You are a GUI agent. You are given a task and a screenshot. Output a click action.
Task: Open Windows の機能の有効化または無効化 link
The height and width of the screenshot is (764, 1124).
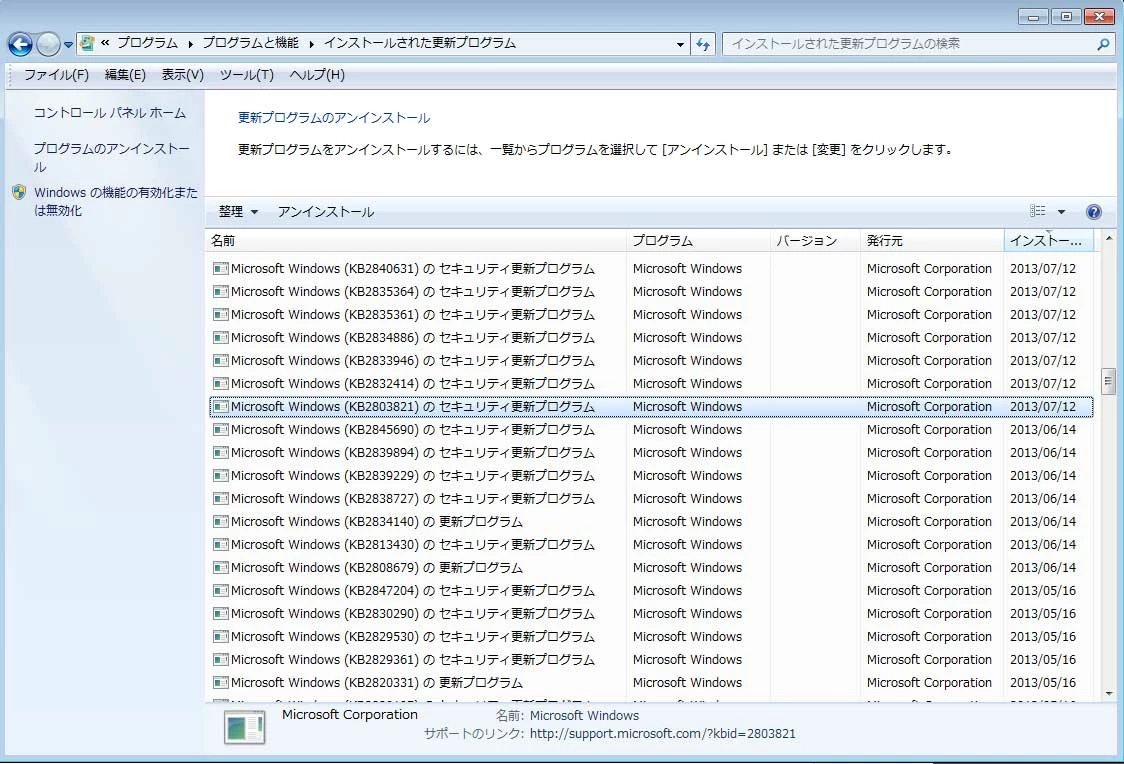(x=115, y=201)
